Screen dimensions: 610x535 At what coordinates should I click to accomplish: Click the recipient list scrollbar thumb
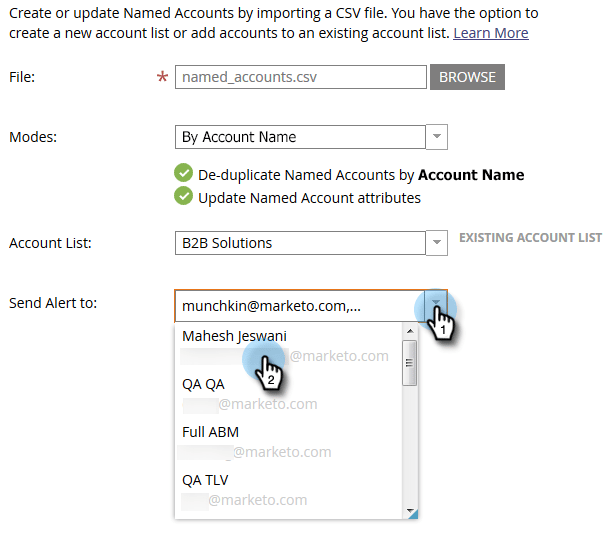click(409, 363)
